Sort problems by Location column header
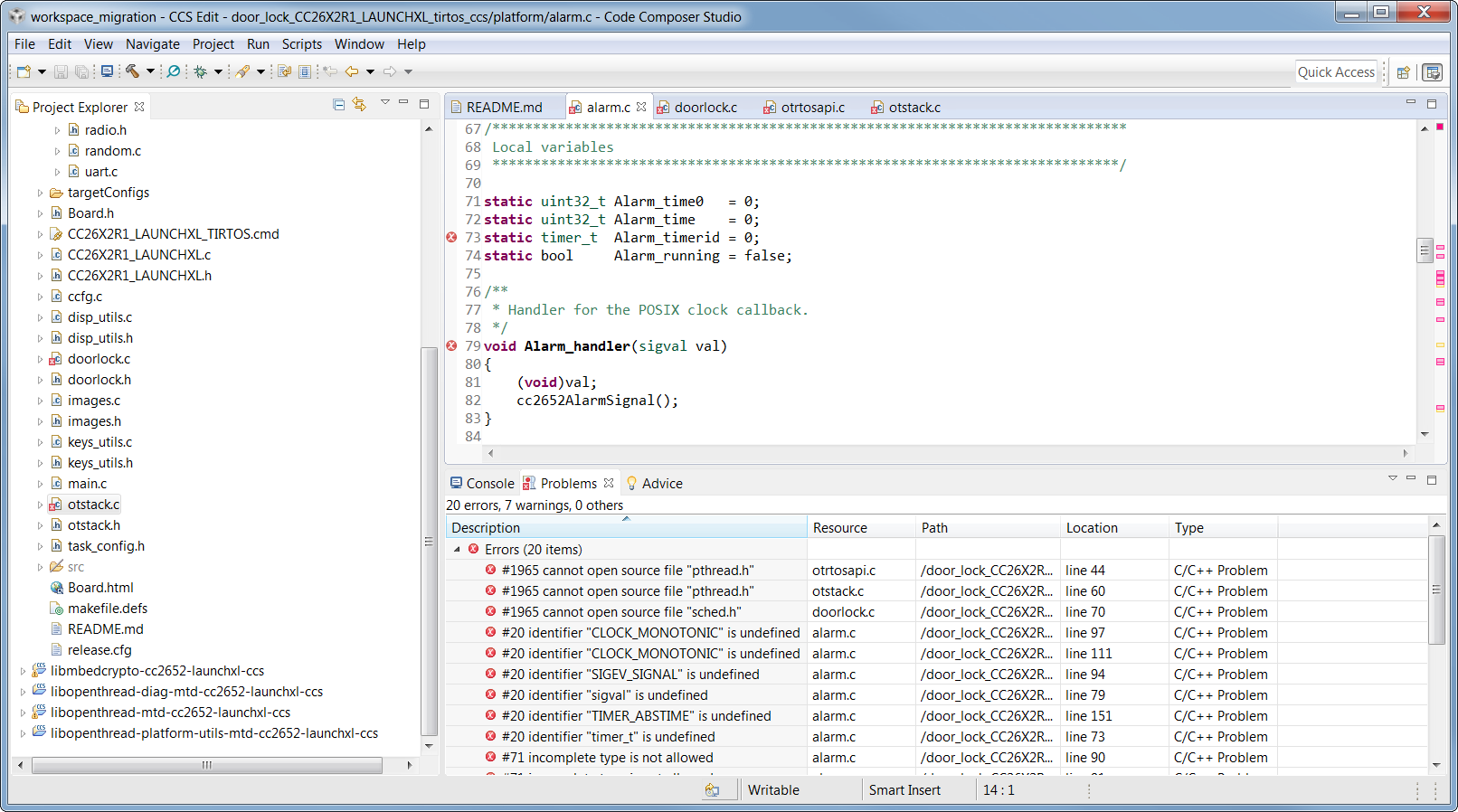 coord(1114,528)
